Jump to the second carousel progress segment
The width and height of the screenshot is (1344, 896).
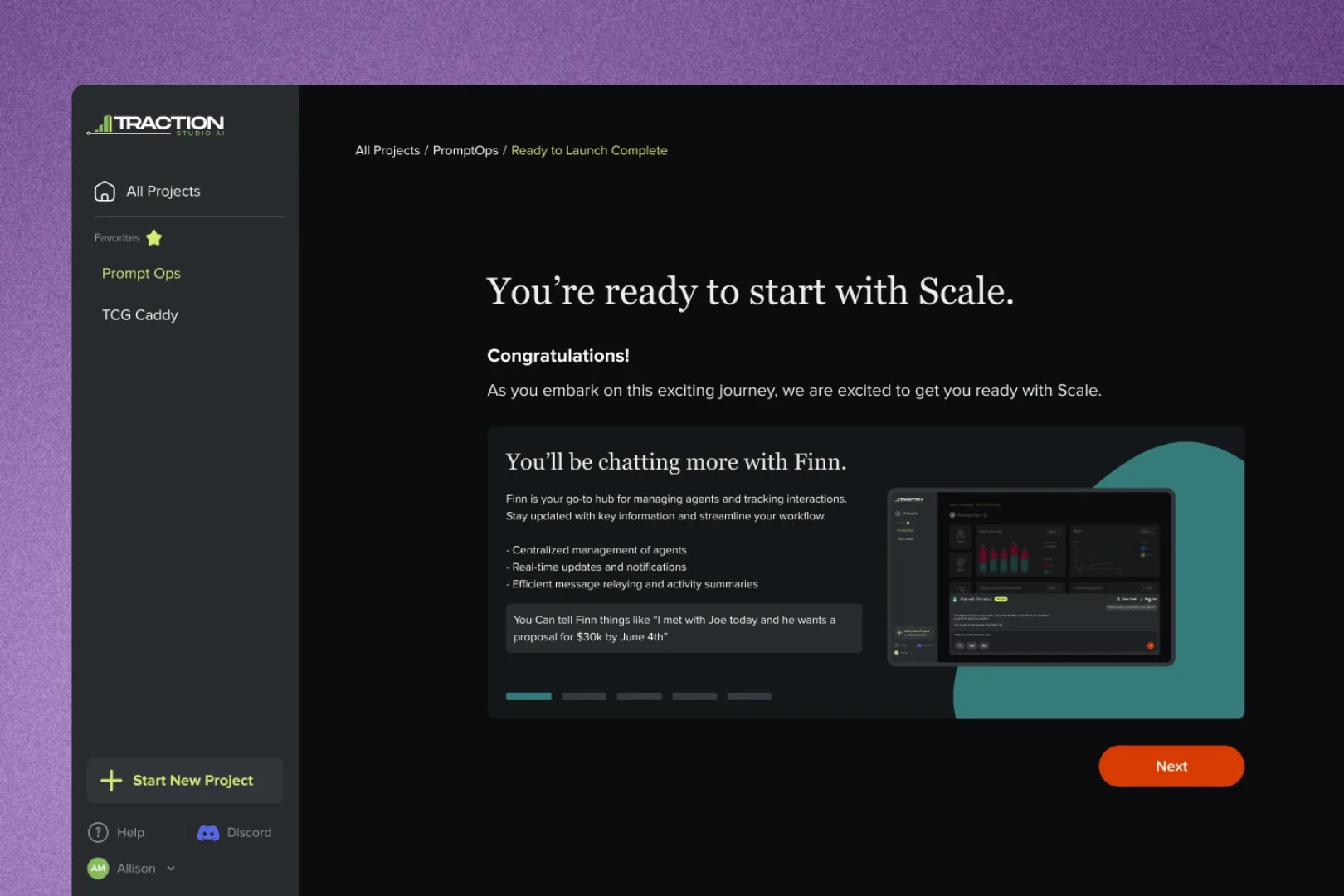coord(584,697)
